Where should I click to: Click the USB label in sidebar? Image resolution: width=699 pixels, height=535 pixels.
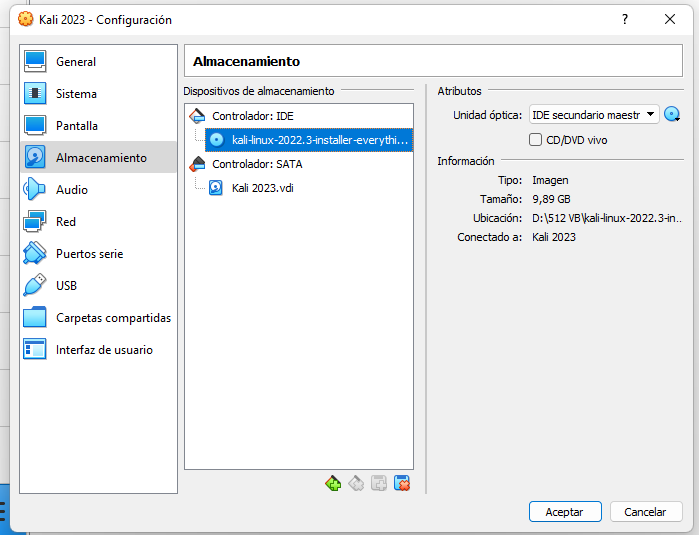coord(66,286)
